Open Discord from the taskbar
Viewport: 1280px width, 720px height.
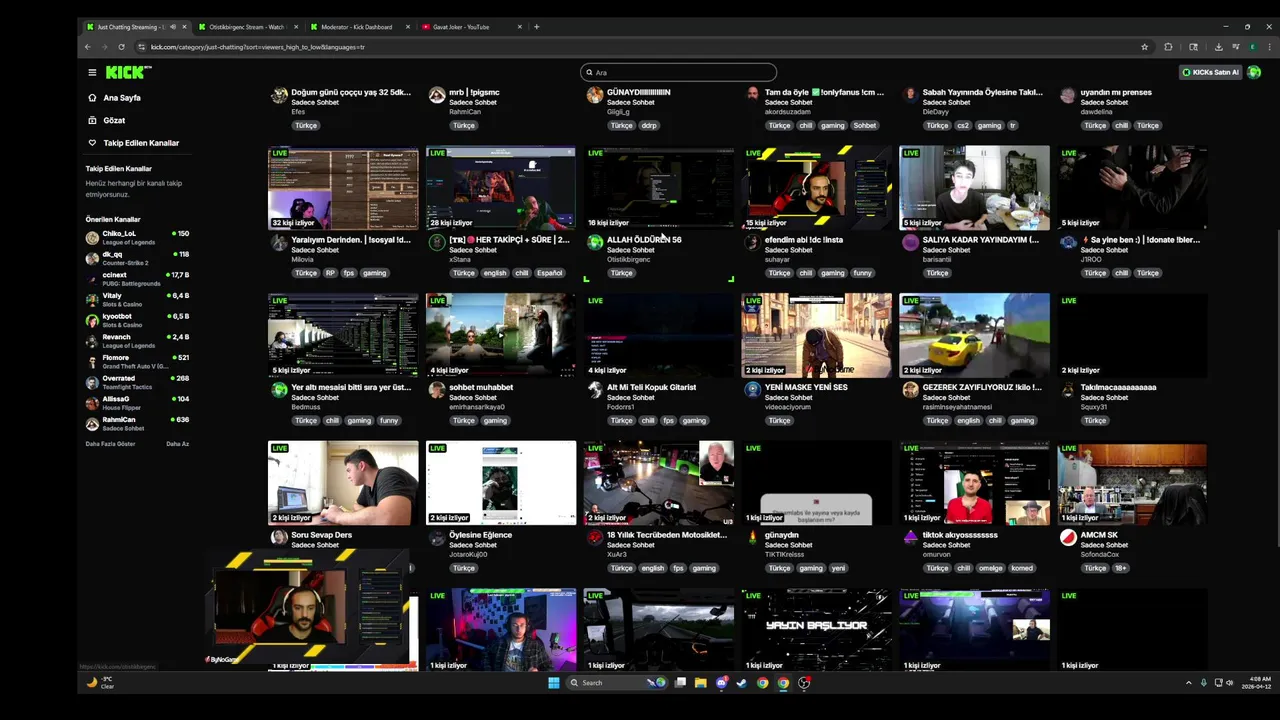coord(721,683)
